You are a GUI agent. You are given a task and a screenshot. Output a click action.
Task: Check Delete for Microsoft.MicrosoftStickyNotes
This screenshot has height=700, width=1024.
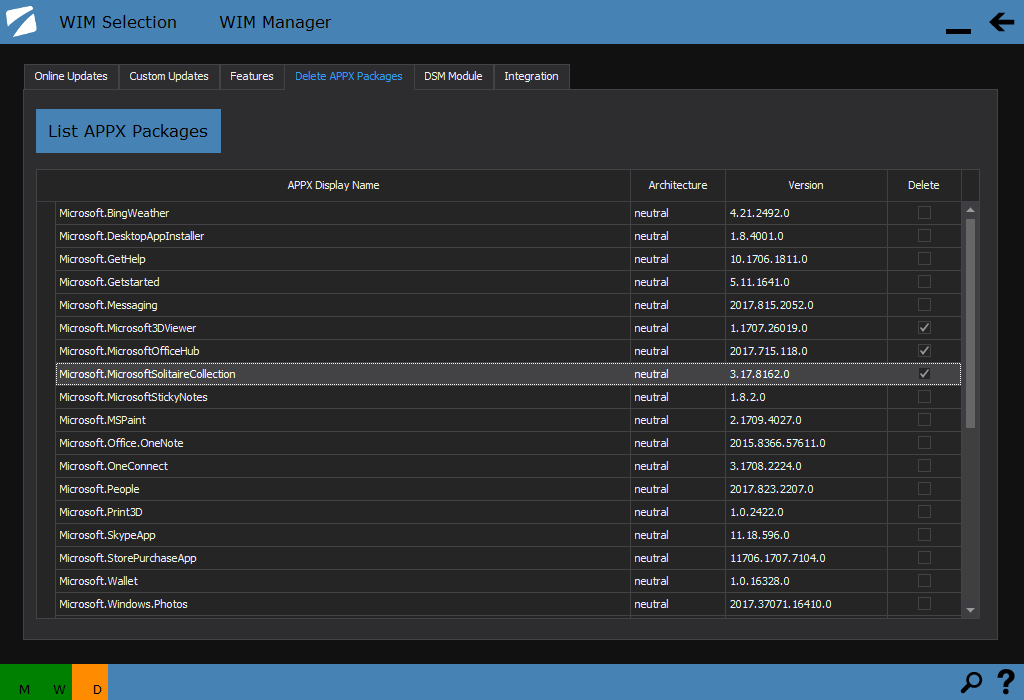pos(924,396)
